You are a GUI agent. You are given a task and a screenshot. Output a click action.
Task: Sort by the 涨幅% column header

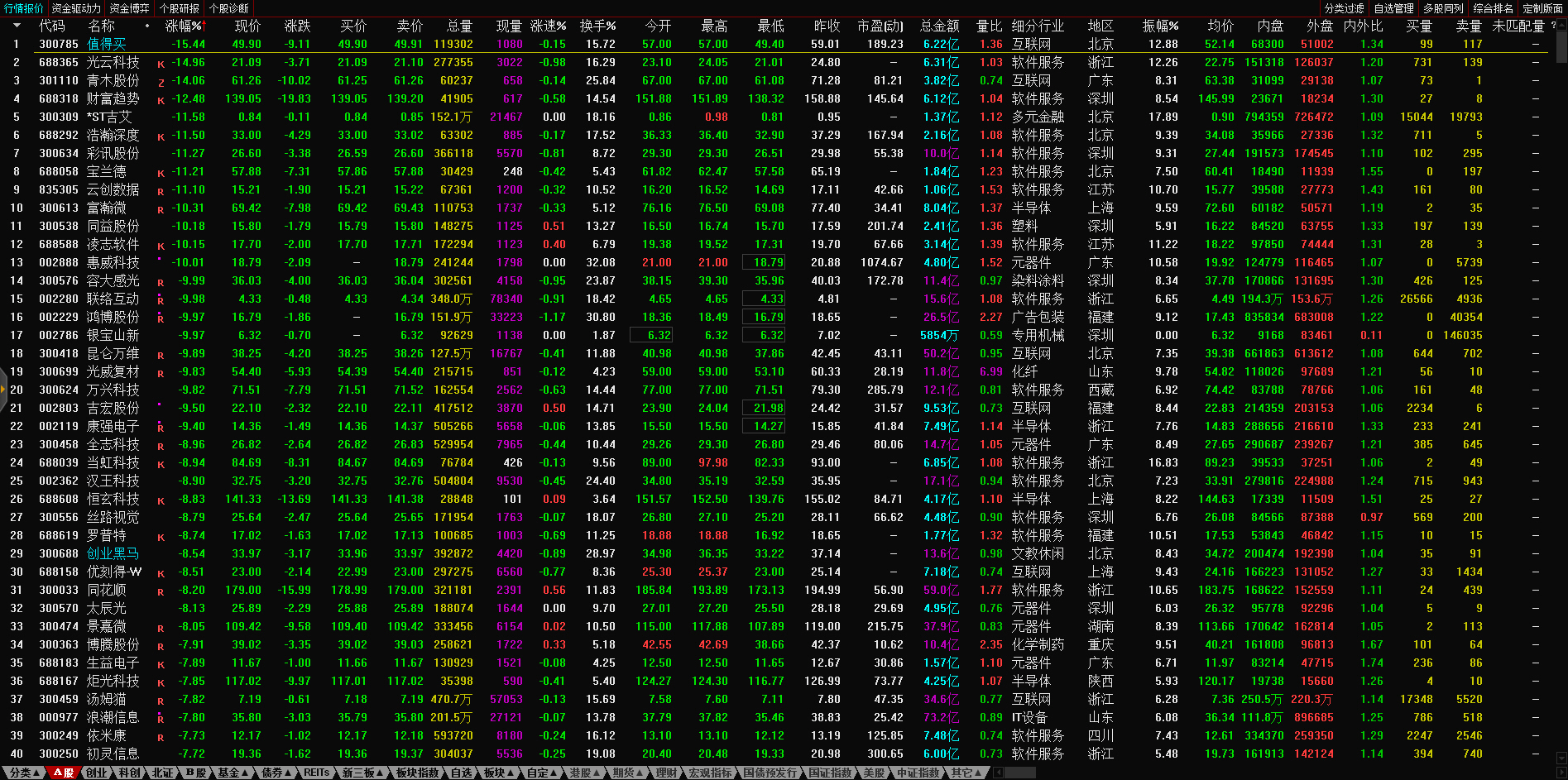pyautogui.click(x=184, y=26)
